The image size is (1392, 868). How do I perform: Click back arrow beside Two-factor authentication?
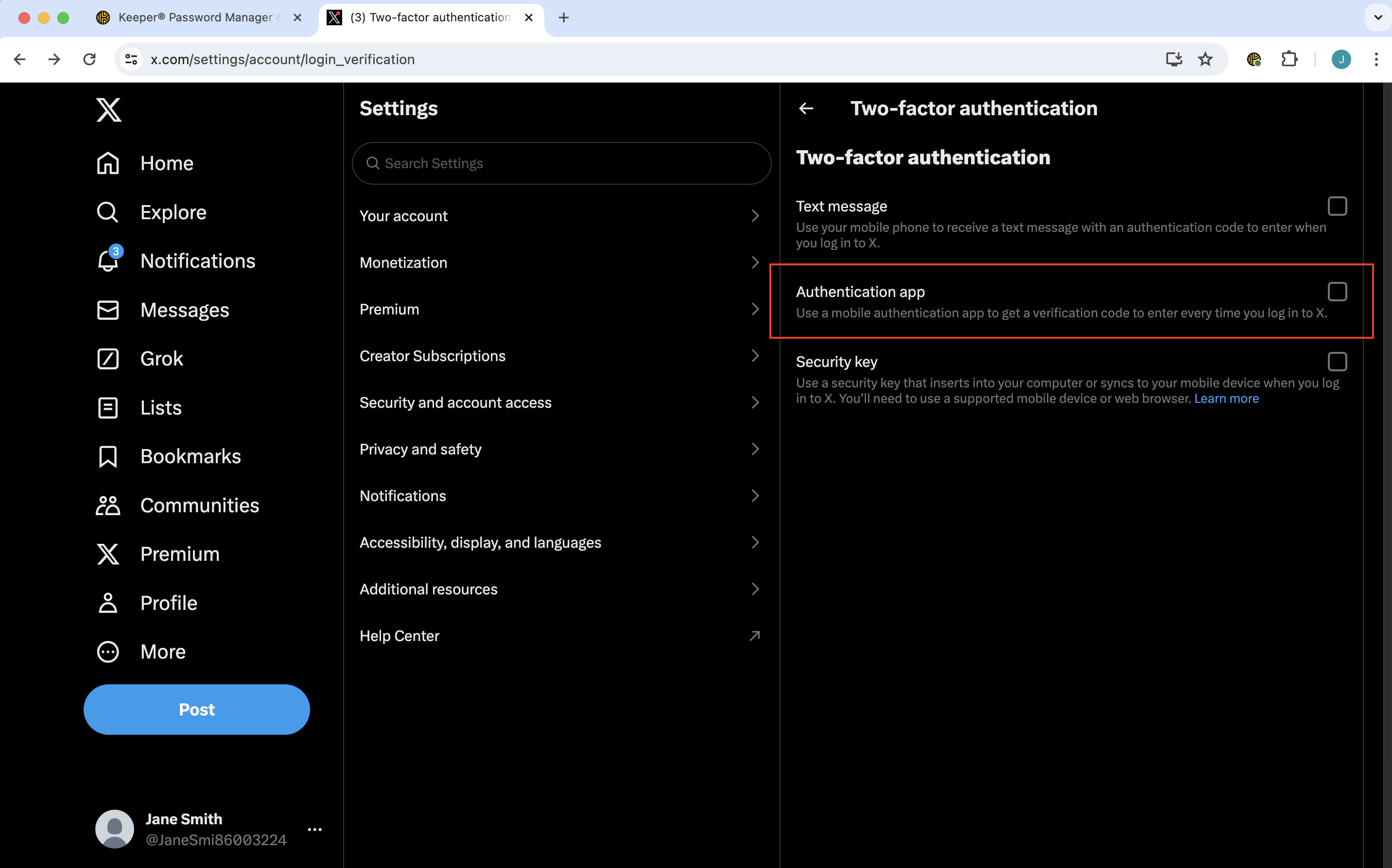[806, 108]
